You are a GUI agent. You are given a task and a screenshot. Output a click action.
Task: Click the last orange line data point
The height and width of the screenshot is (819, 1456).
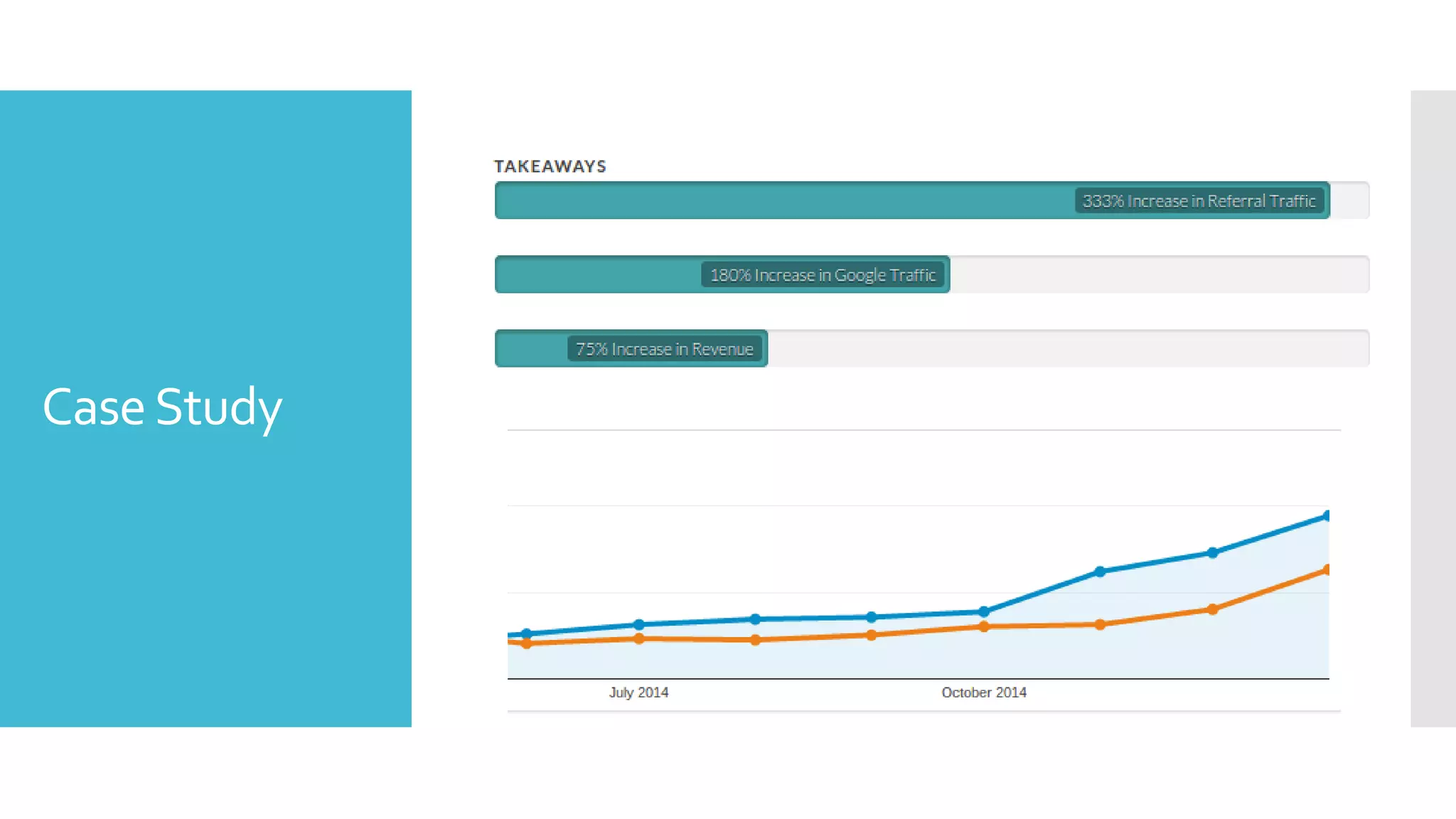pyautogui.click(x=1326, y=570)
